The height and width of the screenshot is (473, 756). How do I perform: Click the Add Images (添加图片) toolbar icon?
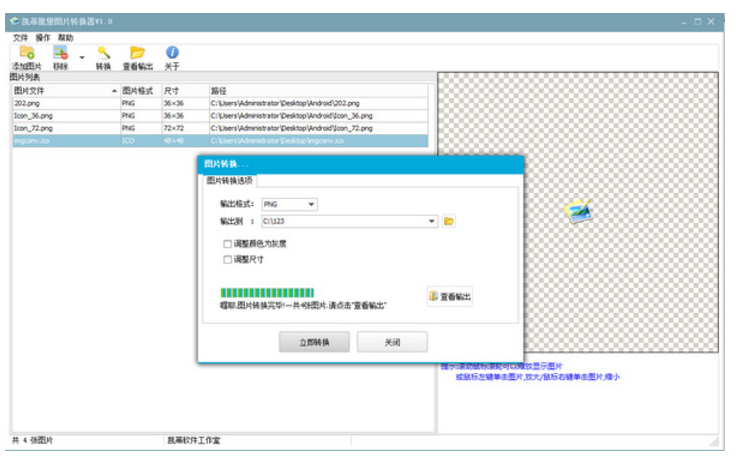[27, 53]
